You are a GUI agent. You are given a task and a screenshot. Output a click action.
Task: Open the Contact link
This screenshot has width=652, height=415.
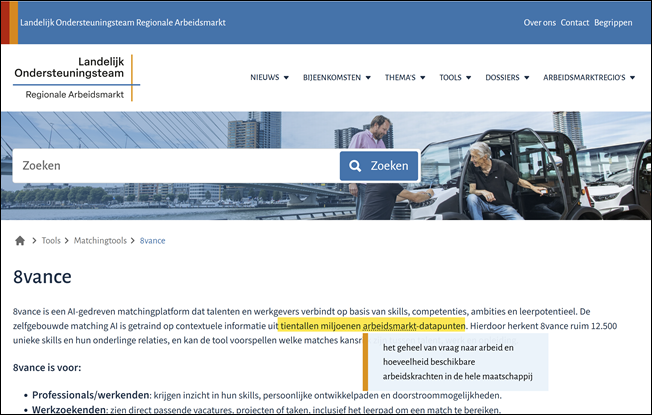click(x=575, y=23)
